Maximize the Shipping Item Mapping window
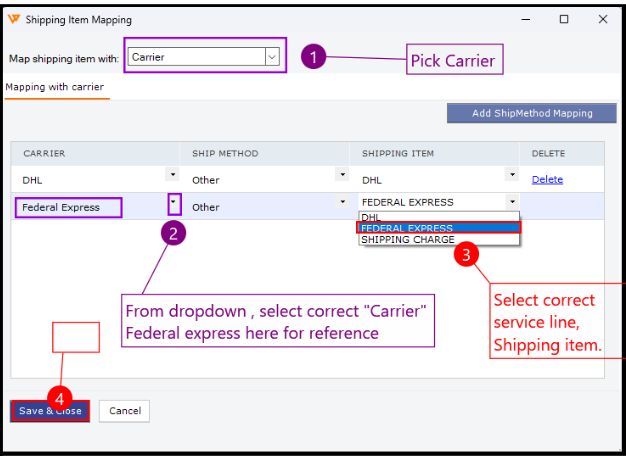 tap(564, 19)
